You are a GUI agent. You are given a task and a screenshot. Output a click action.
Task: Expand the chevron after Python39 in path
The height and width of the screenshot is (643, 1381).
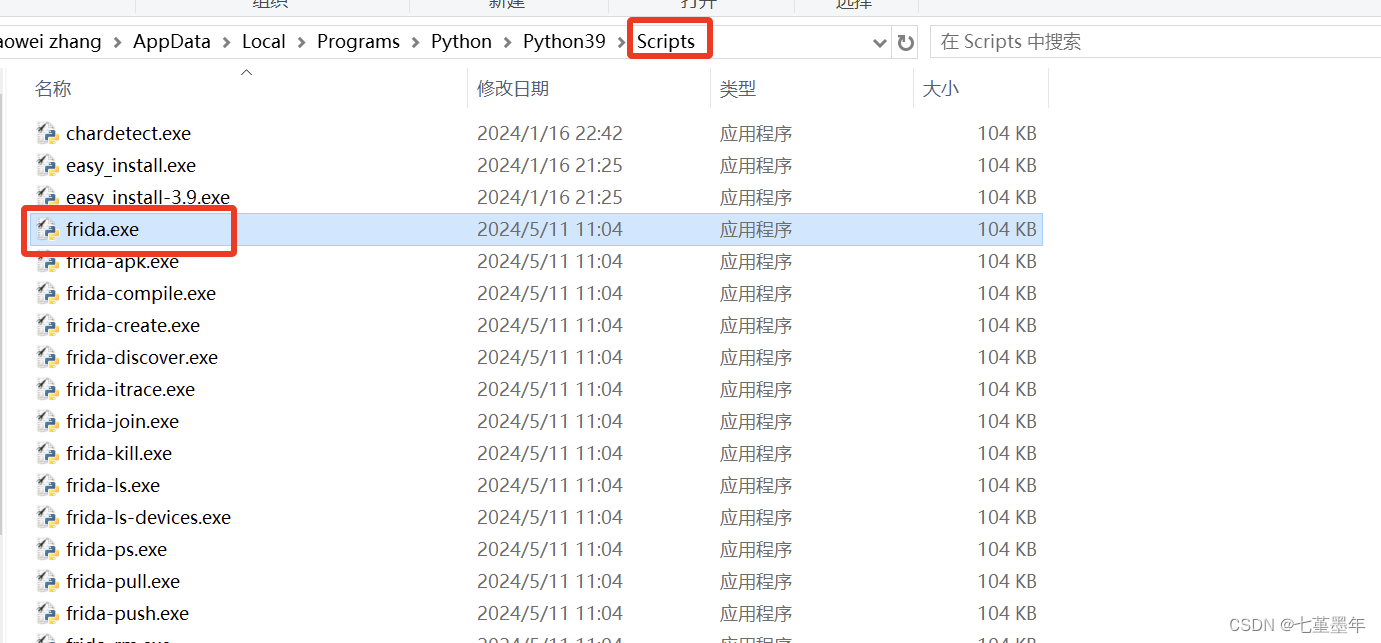click(x=621, y=42)
